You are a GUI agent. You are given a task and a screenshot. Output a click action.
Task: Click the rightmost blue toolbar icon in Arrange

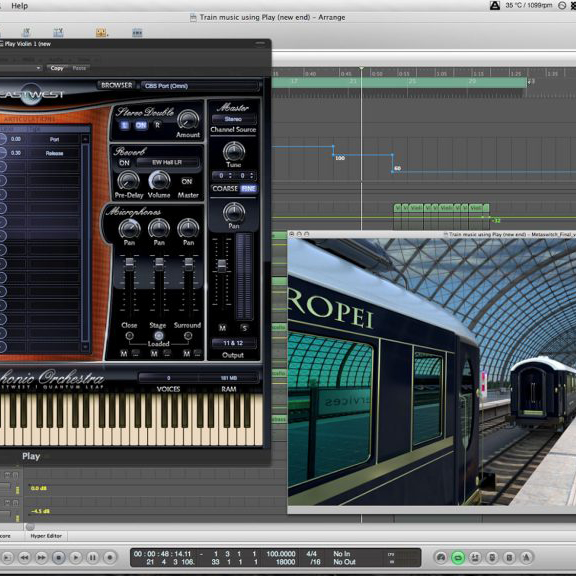point(137,33)
